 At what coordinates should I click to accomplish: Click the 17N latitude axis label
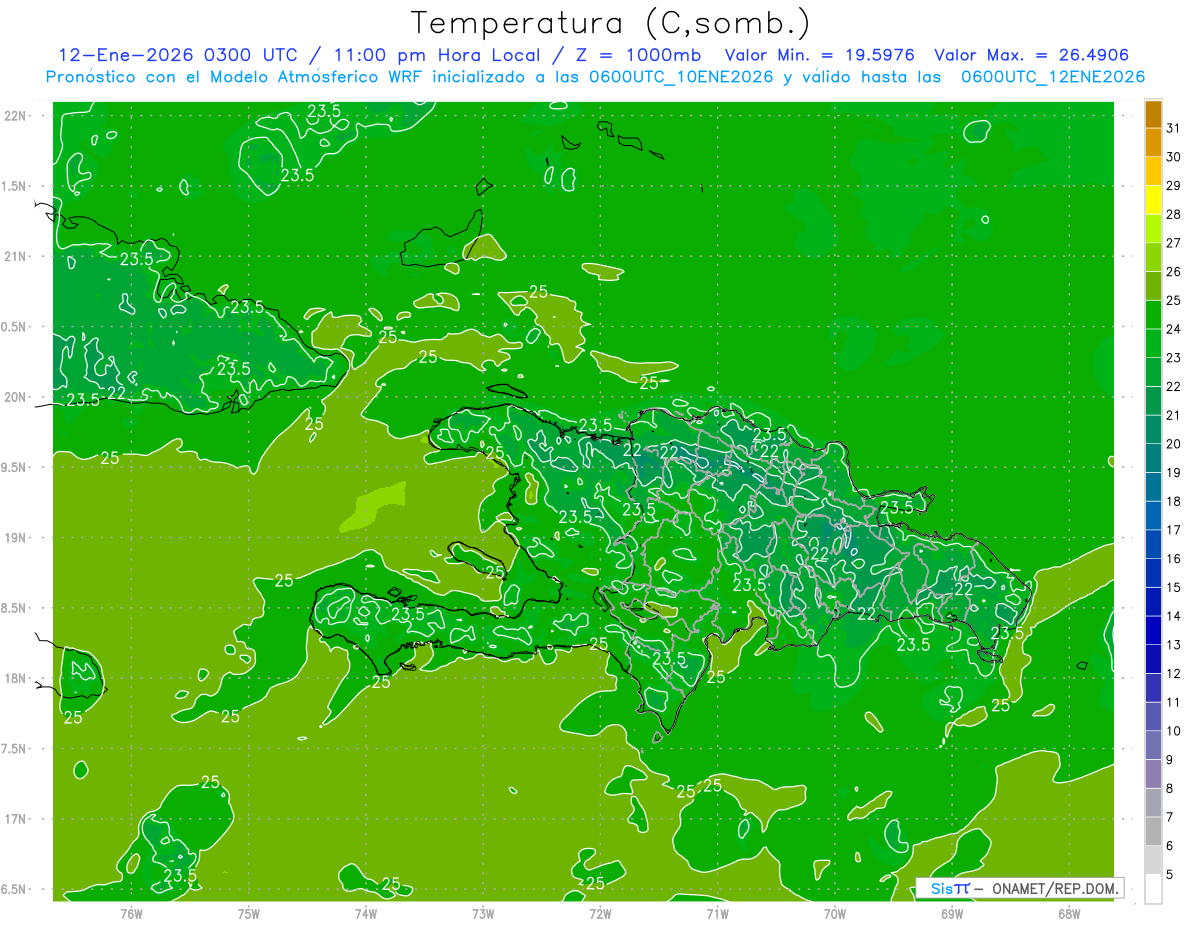[x=16, y=819]
